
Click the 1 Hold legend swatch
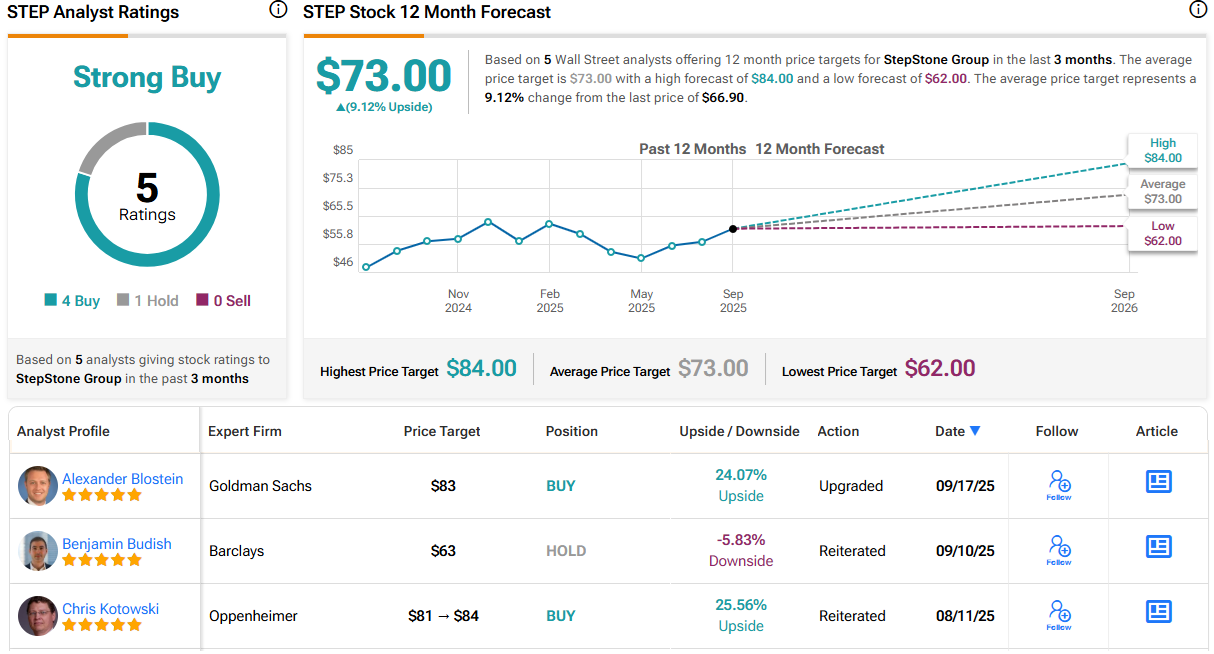point(123,300)
